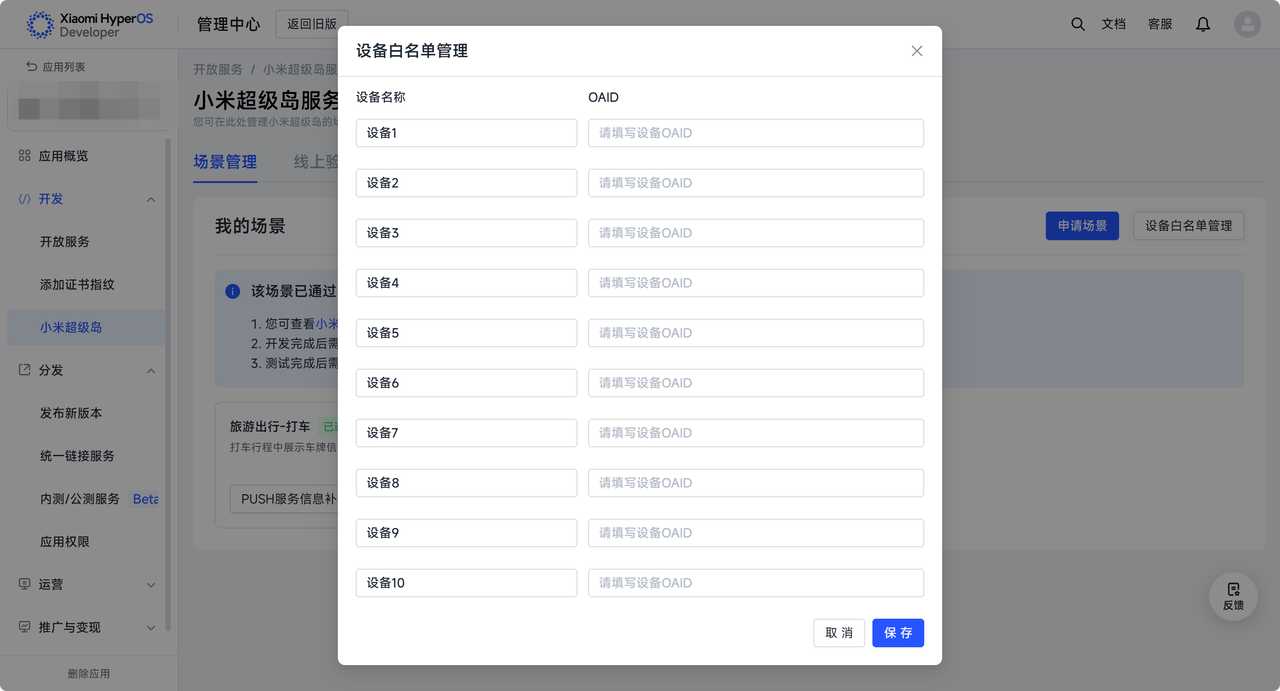Image resolution: width=1280 pixels, height=691 pixels.
Task: Click the search magnifier icon in header
Action: [x=1077, y=24]
